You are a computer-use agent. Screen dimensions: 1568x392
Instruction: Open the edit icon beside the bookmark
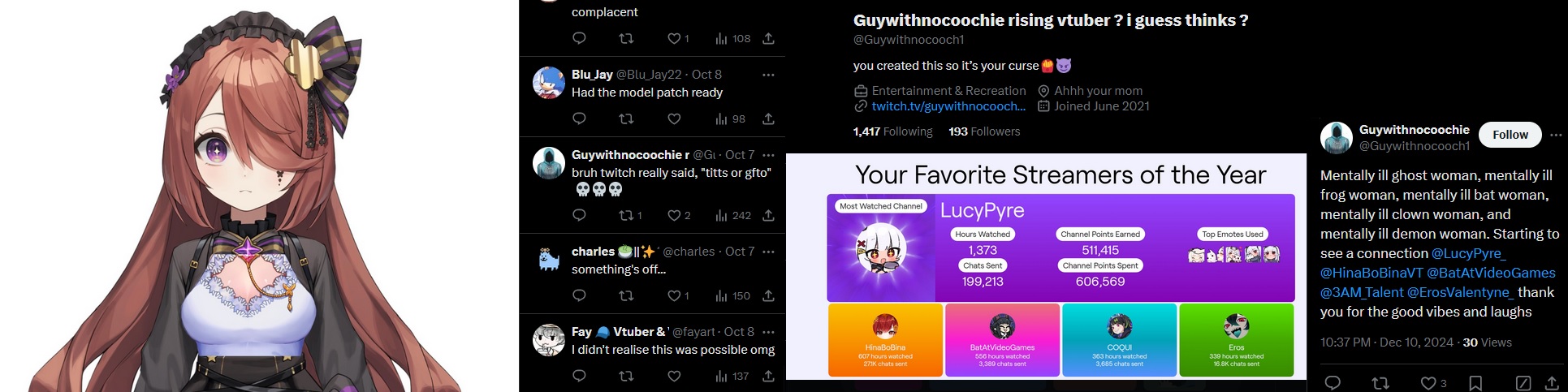(x=1523, y=383)
